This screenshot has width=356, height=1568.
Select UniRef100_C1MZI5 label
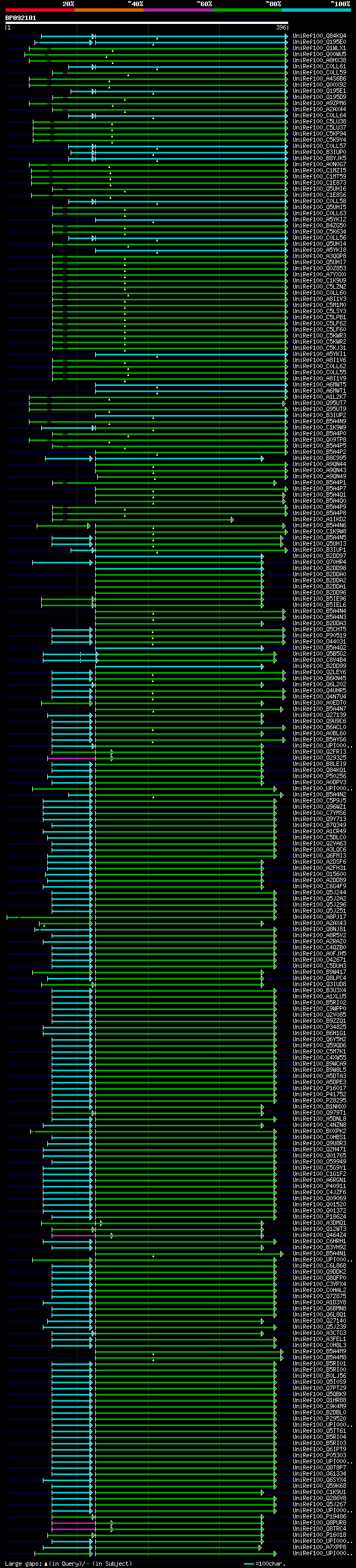319,170
